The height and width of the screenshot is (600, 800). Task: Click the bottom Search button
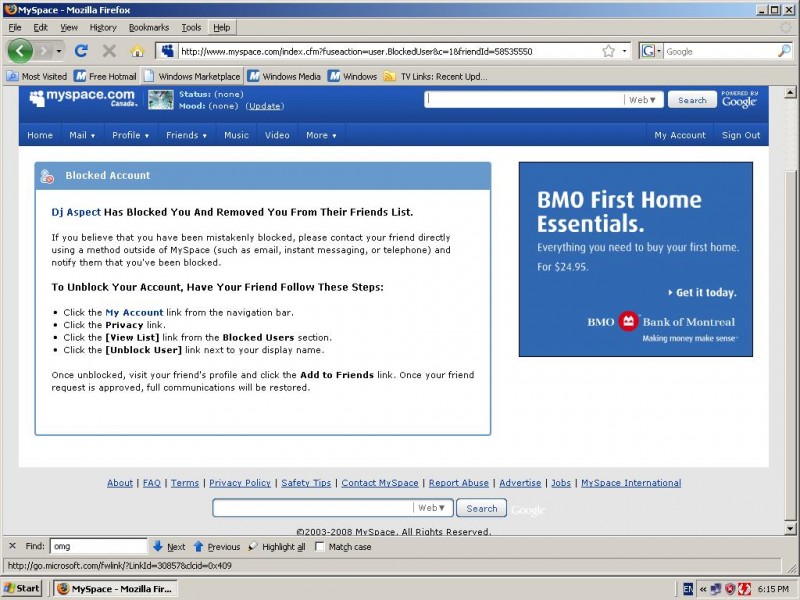click(x=481, y=508)
